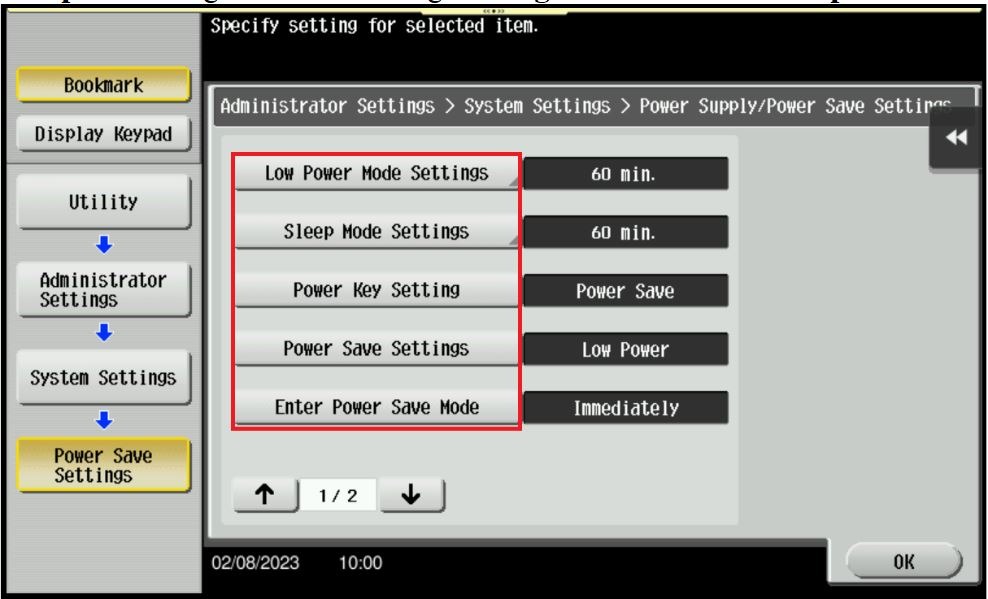Click the Immediately value field
988x599 pixels.
coord(626,409)
